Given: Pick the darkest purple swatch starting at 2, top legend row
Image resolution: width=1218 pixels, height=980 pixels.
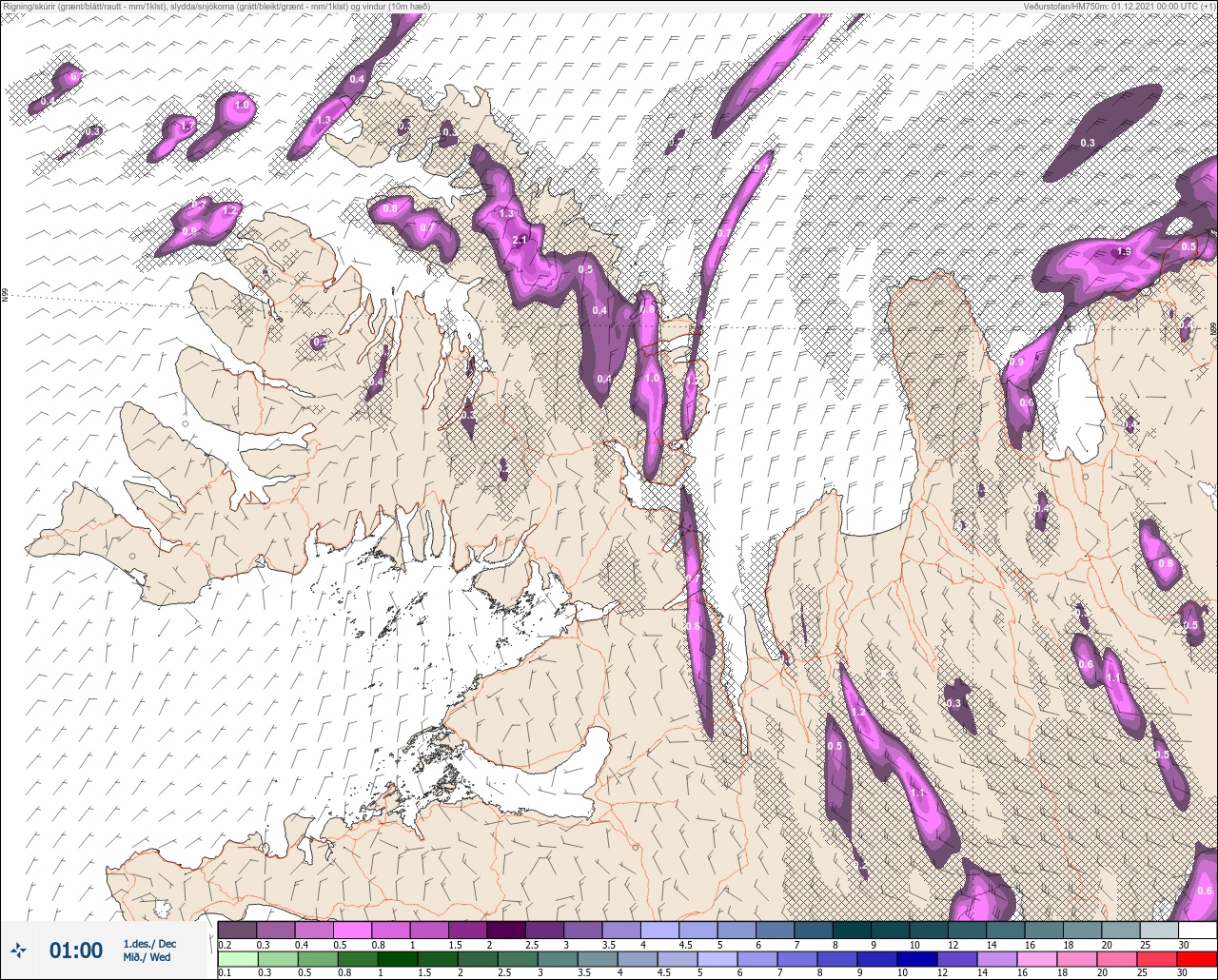Looking at the screenshot, I should coord(506,930).
